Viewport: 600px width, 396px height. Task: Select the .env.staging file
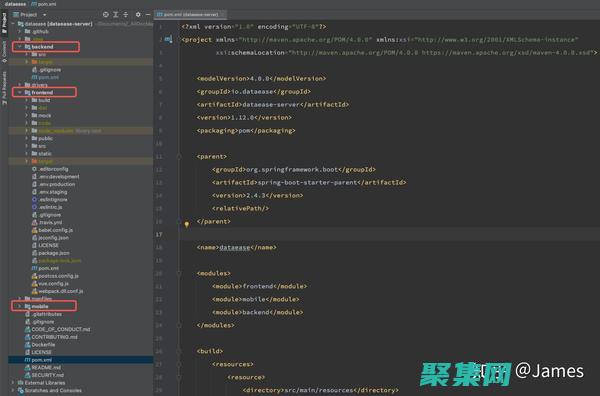coord(53,192)
